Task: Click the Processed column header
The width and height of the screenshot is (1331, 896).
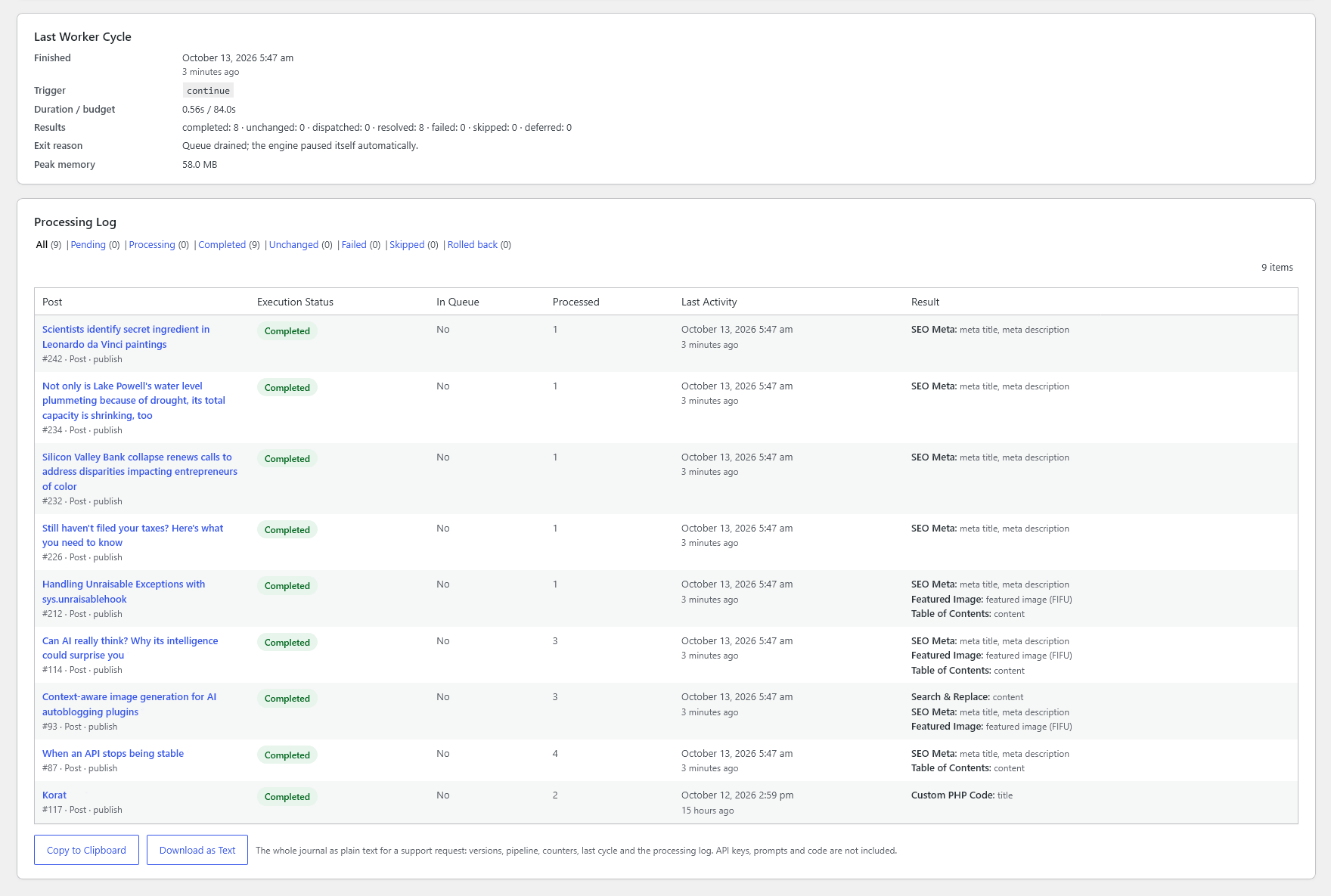Action: [x=576, y=302]
